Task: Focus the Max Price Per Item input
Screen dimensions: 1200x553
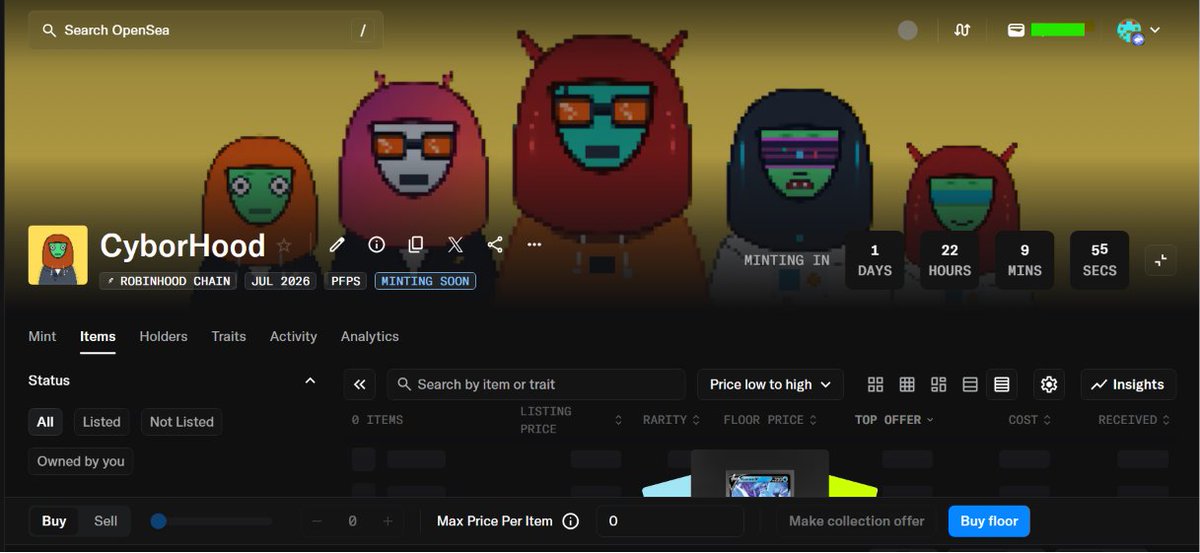Action: pos(670,521)
